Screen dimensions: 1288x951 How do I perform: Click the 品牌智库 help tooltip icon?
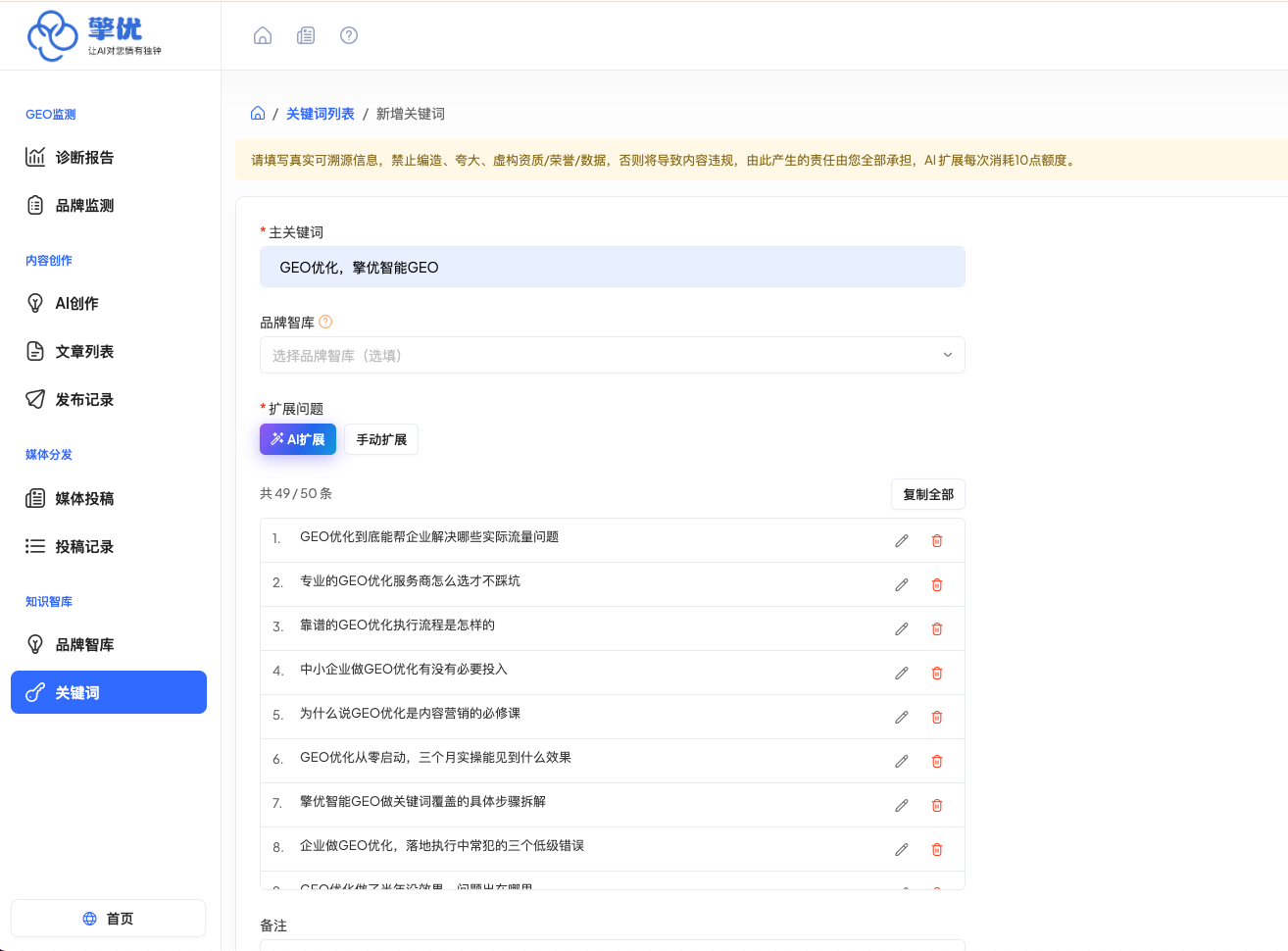point(325,322)
